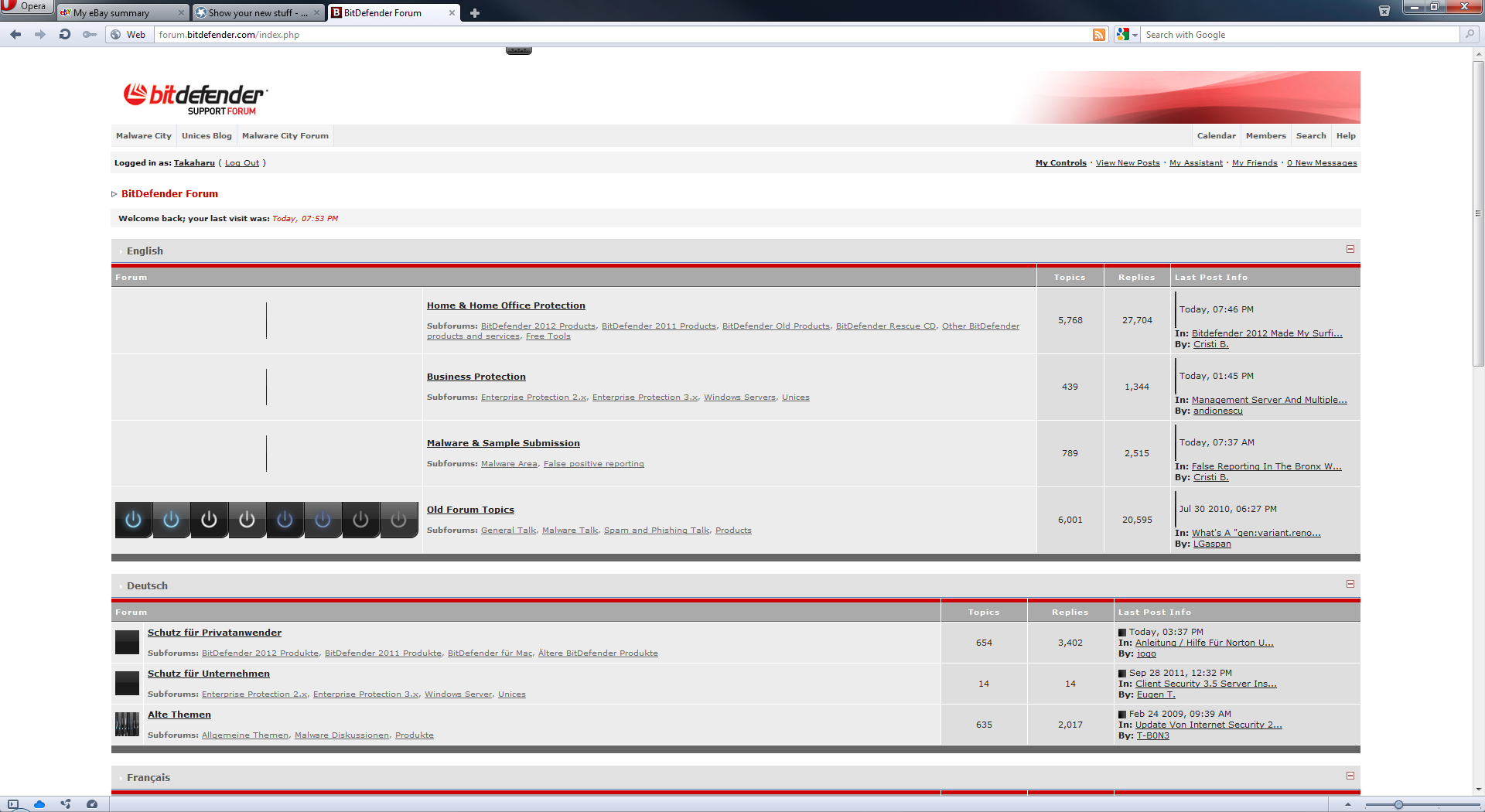Image resolution: width=1485 pixels, height=812 pixels.
Task: Click the BitDefender Support Forum logo
Action: (x=196, y=99)
